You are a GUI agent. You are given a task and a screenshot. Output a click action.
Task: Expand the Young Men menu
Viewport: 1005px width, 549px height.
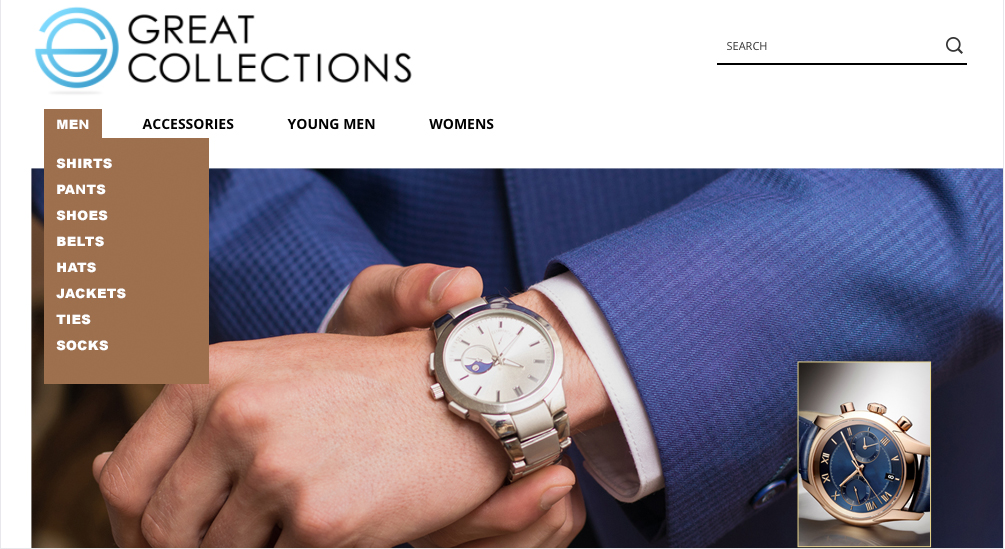pos(331,124)
